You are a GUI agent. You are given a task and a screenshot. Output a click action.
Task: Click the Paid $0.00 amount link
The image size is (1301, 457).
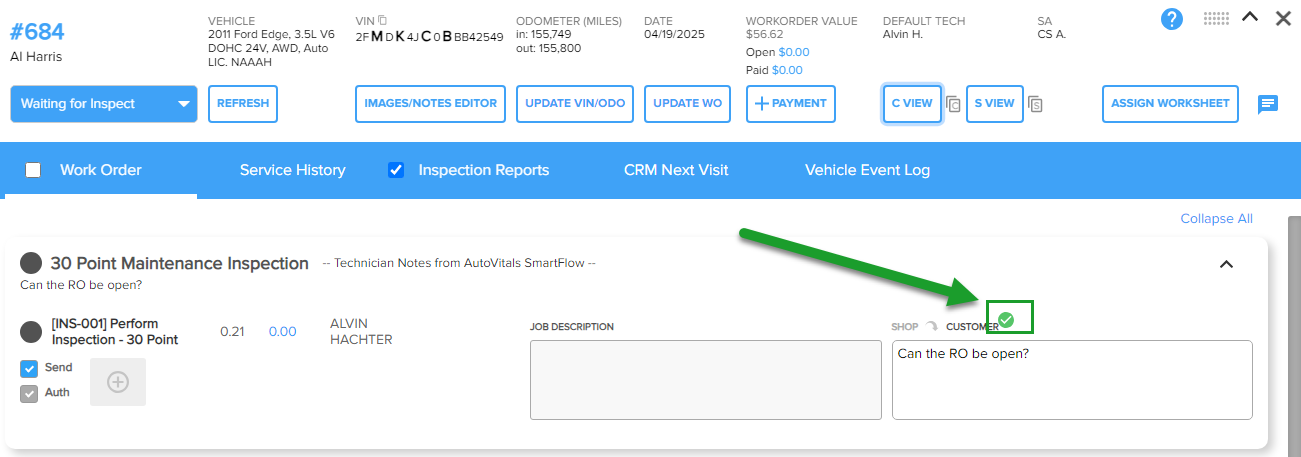point(787,70)
